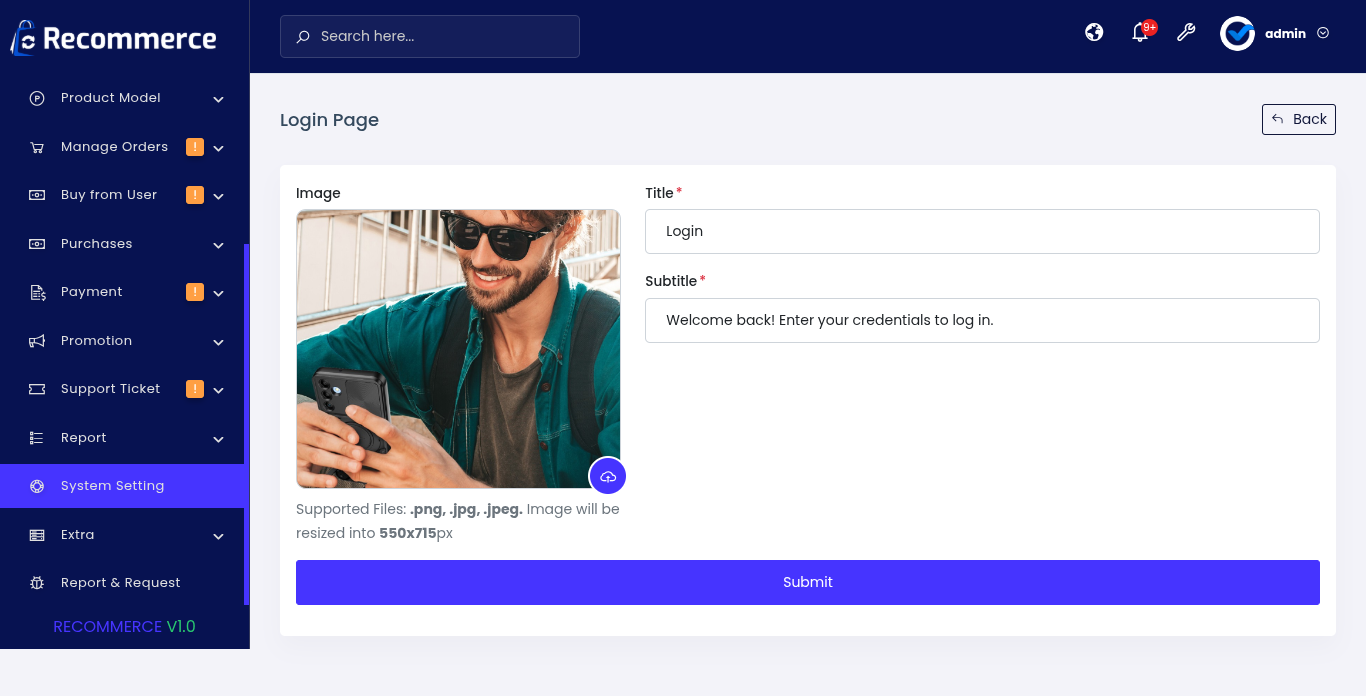Click the image upload cloud icon
Screen dimensions: 1366x696
[x=608, y=477]
